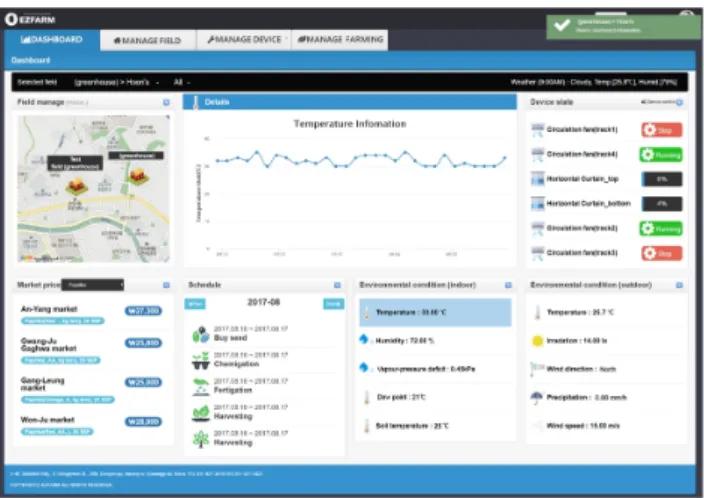Viewport: 704px width, 498px height.
Task: Click Field manage panel corner icon
Action: pyautogui.click(x=166, y=102)
